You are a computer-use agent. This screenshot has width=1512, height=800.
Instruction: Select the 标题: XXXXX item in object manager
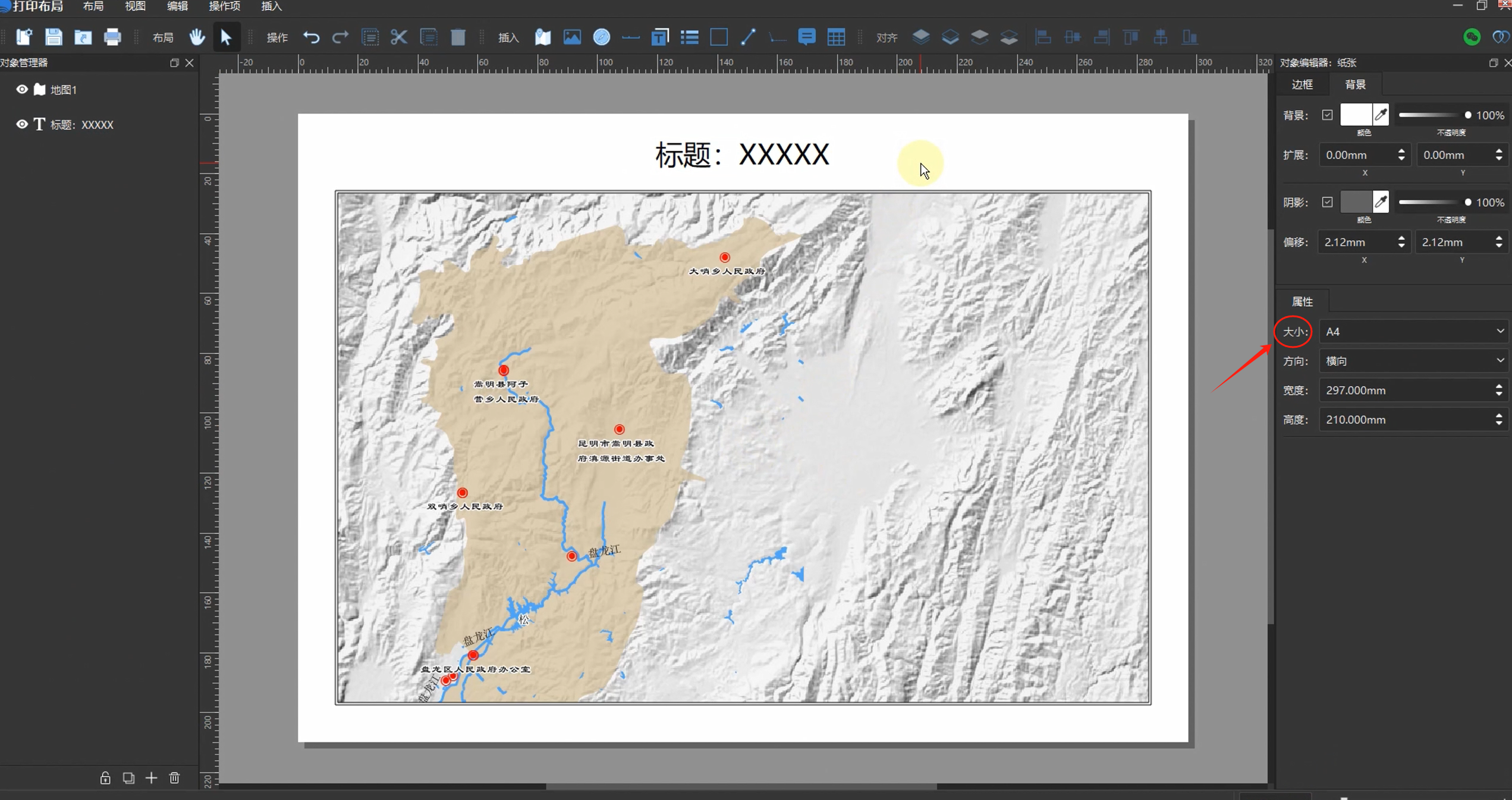pos(81,125)
